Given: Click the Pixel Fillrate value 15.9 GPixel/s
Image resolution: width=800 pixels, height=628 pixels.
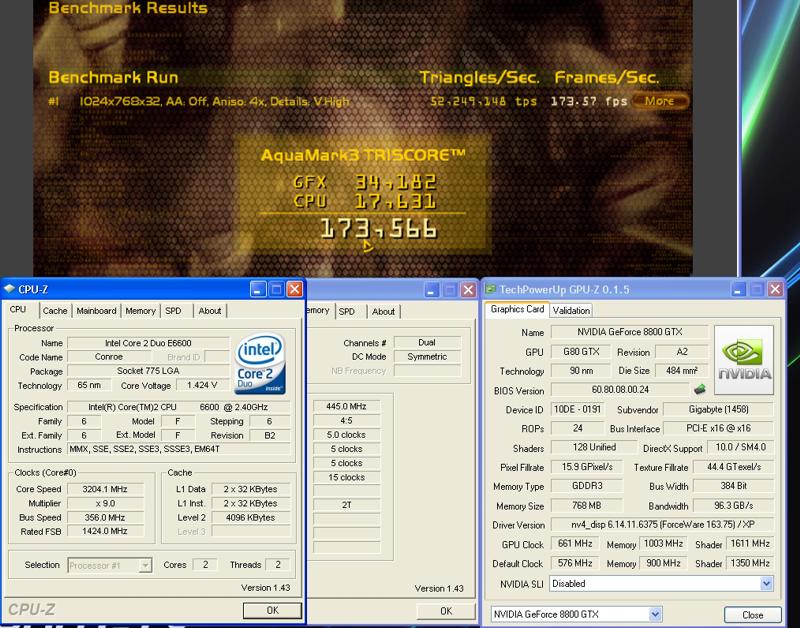Looking at the screenshot, I should click(587, 467).
